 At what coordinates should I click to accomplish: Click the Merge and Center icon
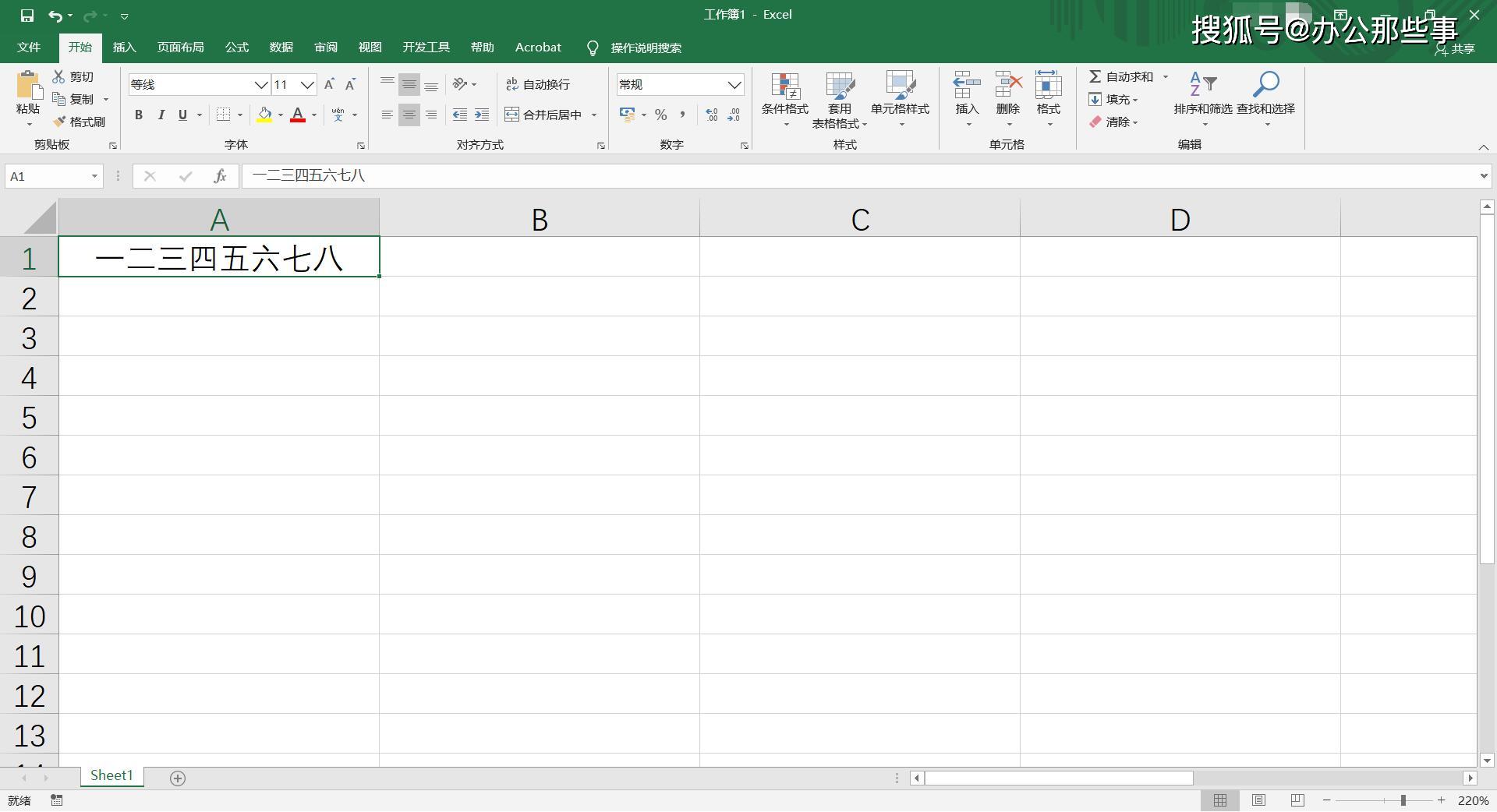(x=511, y=115)
